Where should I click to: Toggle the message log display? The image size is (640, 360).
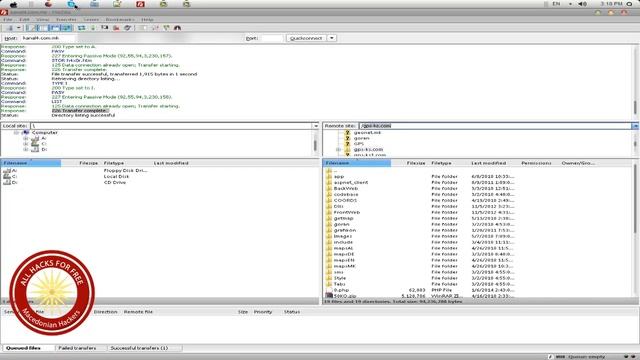coord(31,28)
